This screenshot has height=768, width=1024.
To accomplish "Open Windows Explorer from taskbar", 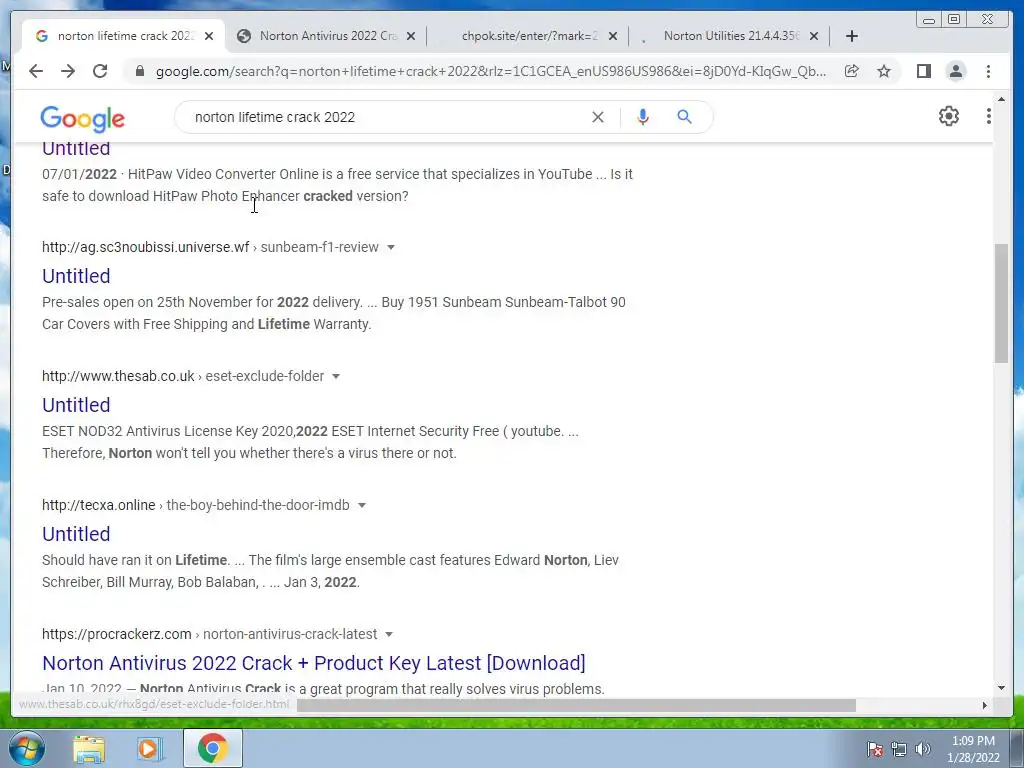I will (x=89, y=748).
